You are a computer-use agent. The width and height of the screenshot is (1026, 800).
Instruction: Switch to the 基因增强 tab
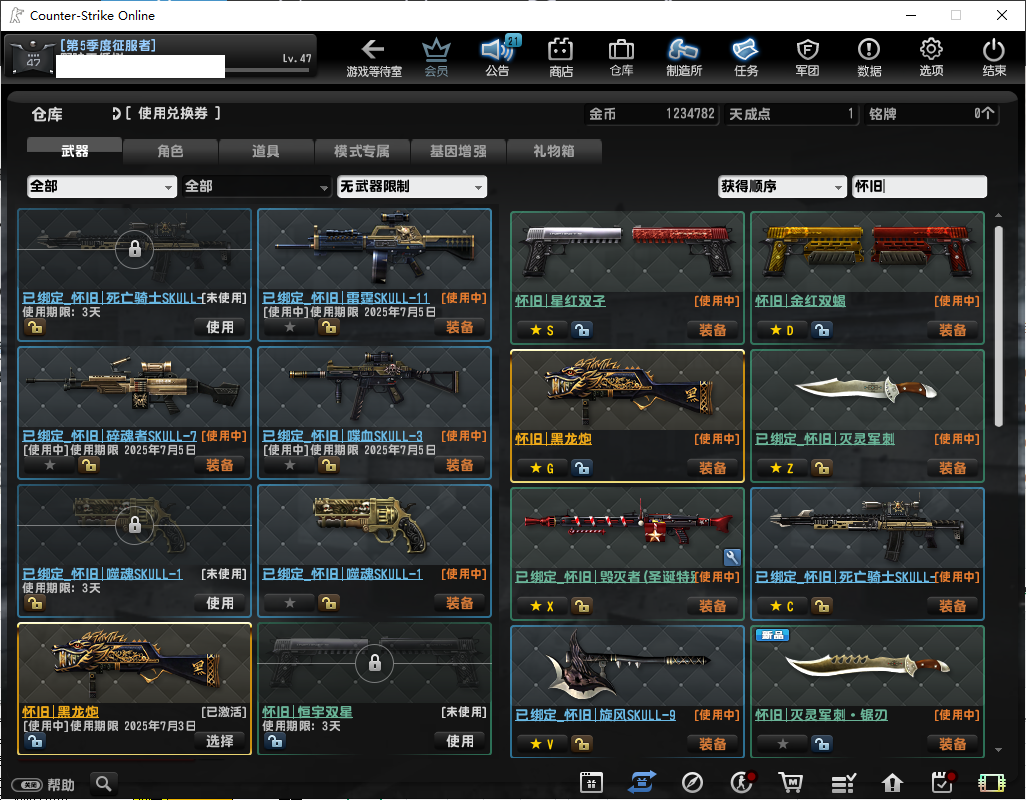[458, 150]
